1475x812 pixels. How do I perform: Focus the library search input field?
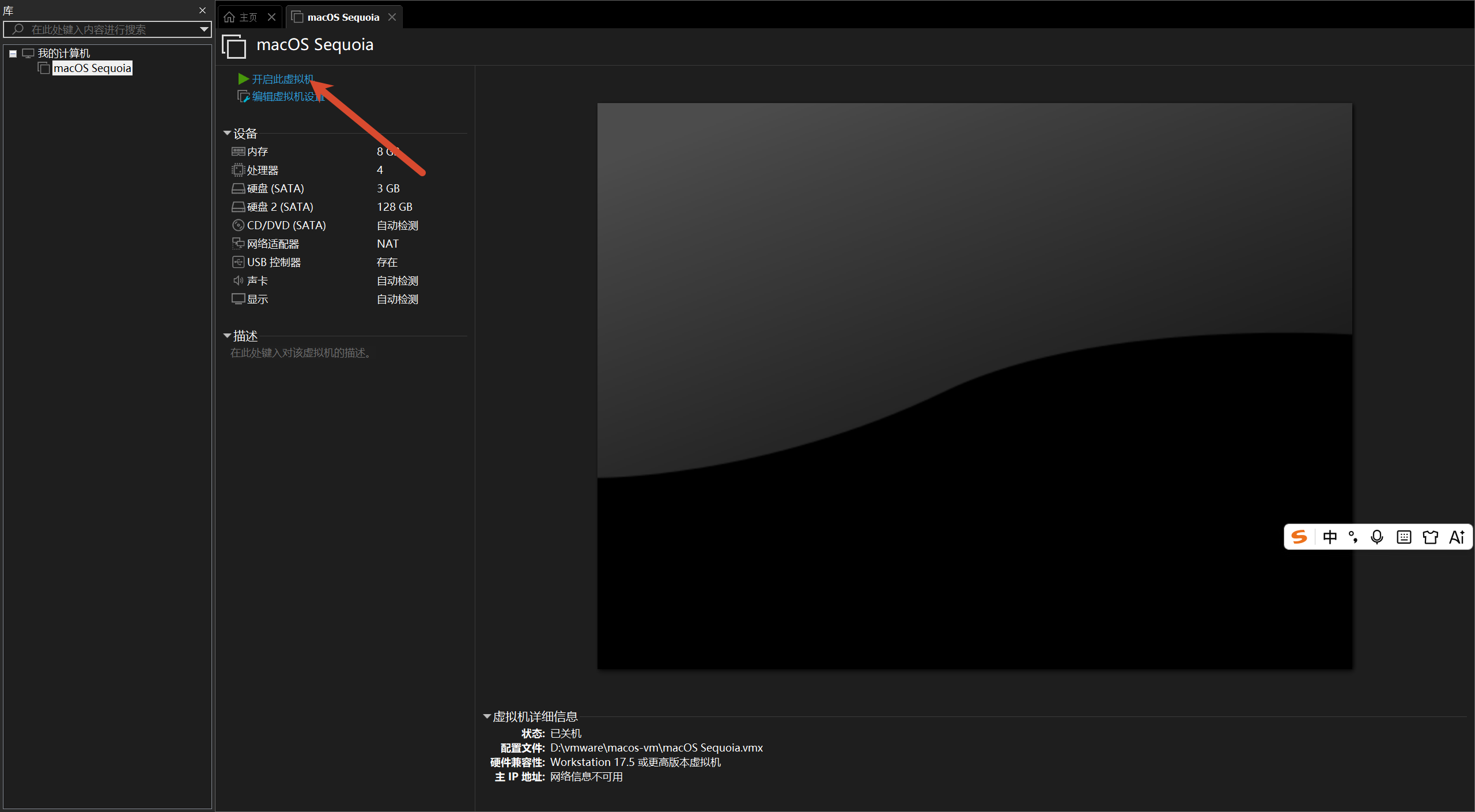click(107, 29)
